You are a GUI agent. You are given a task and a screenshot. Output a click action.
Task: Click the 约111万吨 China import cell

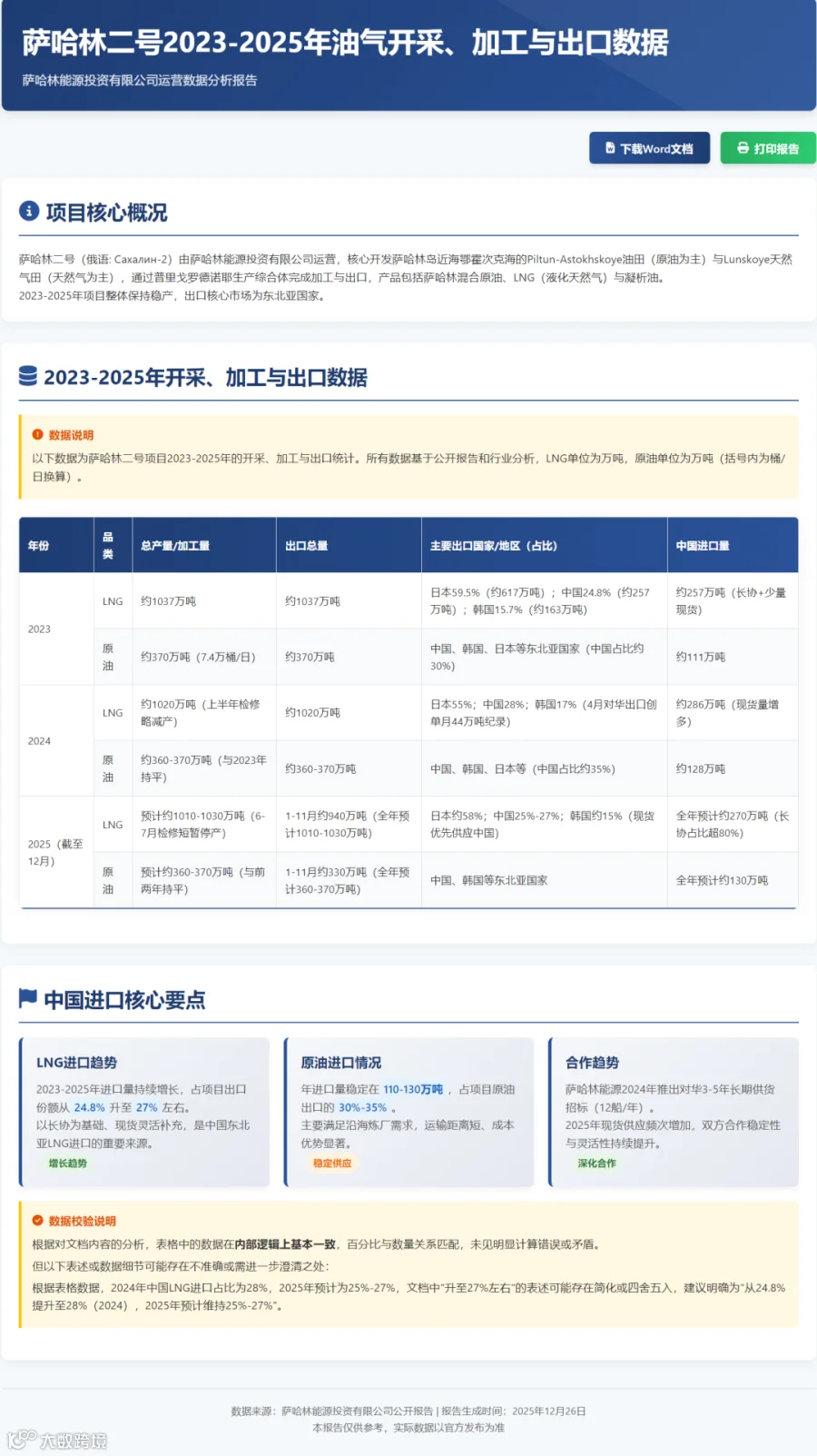pyautogui.click(x=733, y=657)
